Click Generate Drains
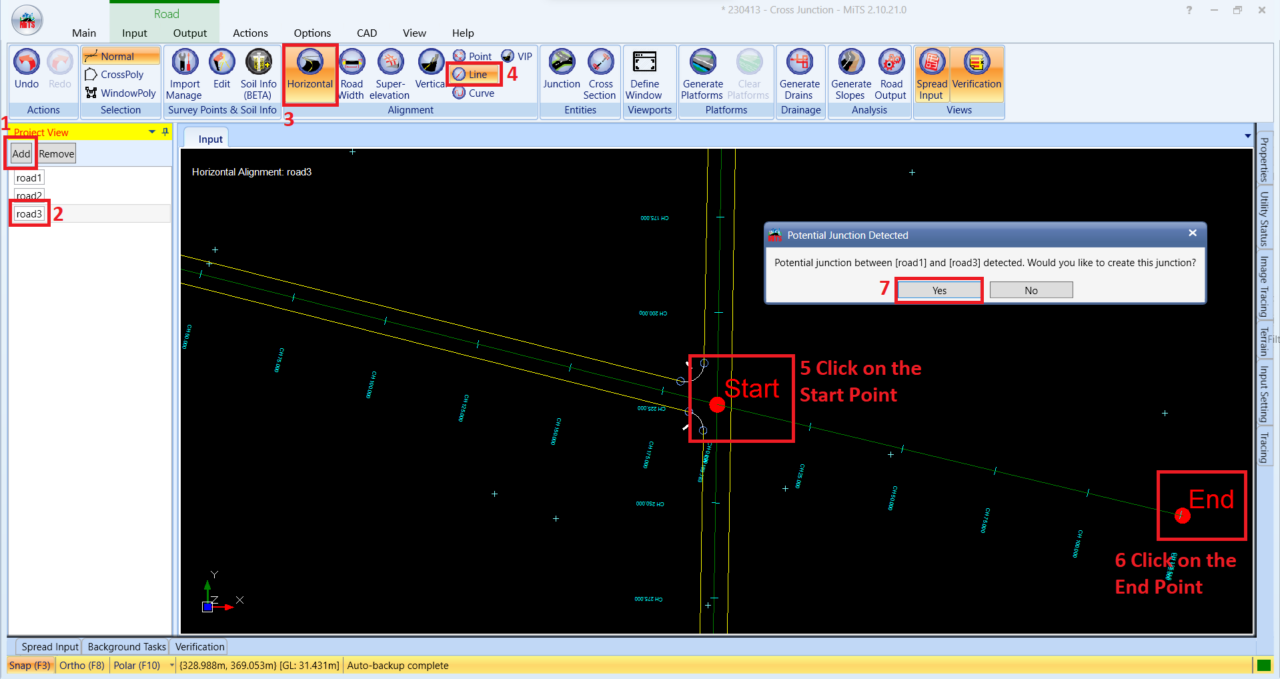1280x679 pixels. tap(800, 70)
